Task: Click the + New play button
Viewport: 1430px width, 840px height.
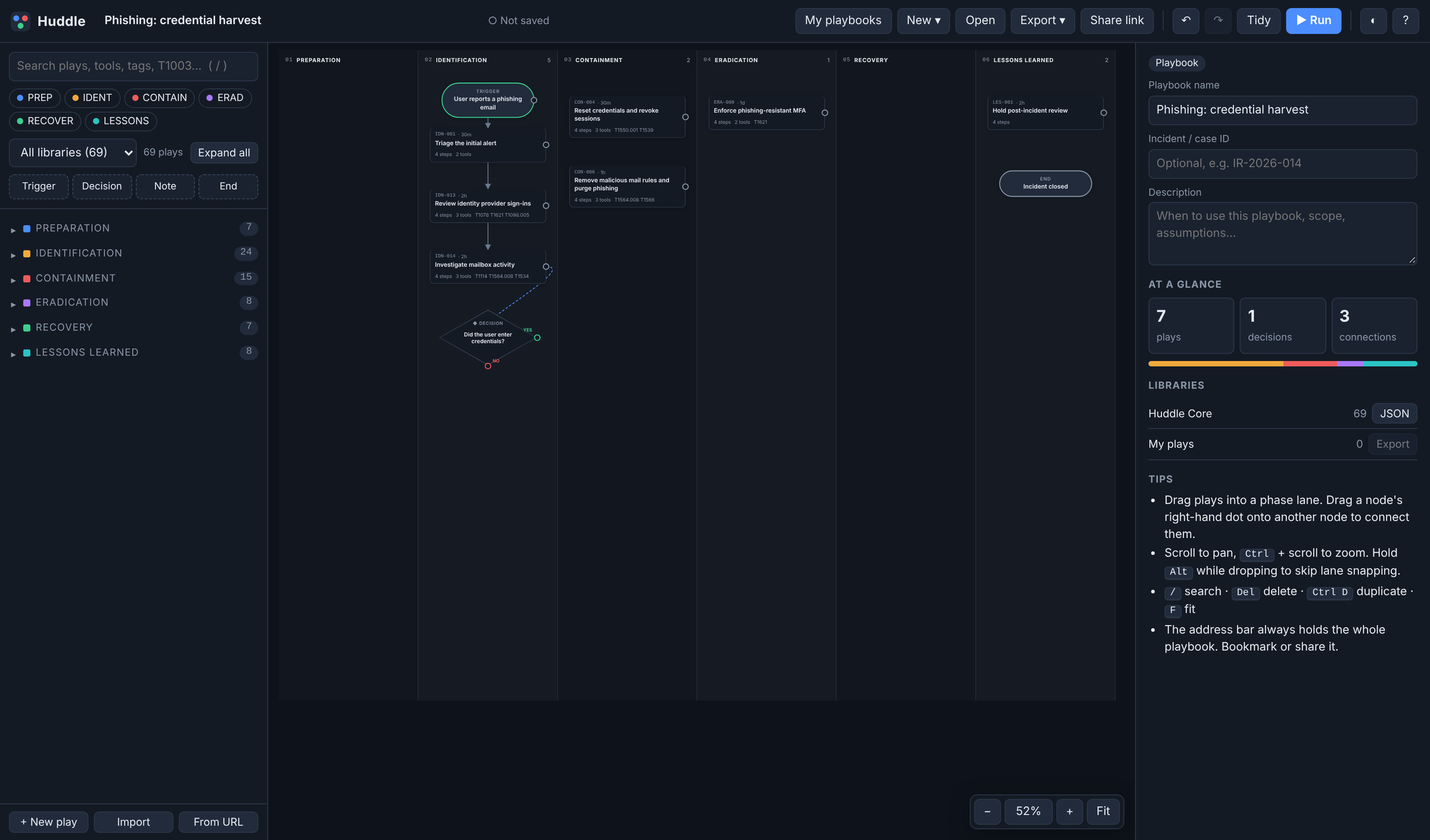Action: [x=48, y=822]
